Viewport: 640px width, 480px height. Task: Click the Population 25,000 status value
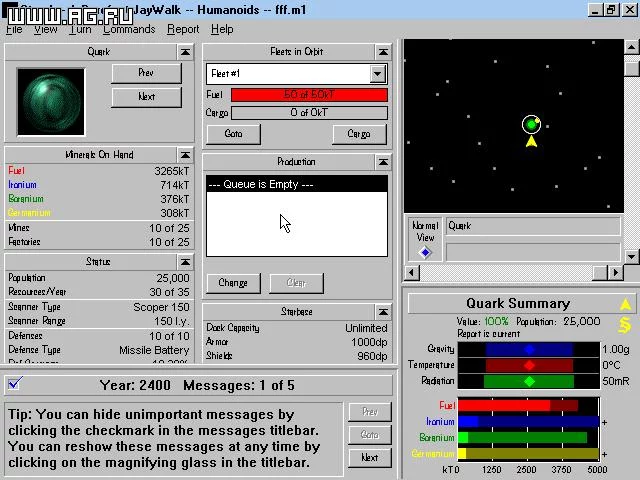coord(173,278)
